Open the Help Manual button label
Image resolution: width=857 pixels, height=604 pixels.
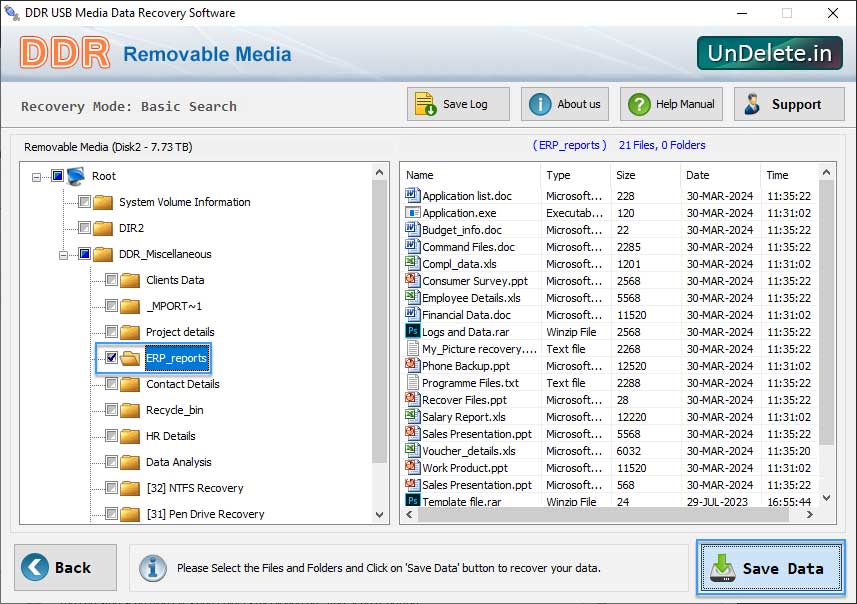pos(685,104)
